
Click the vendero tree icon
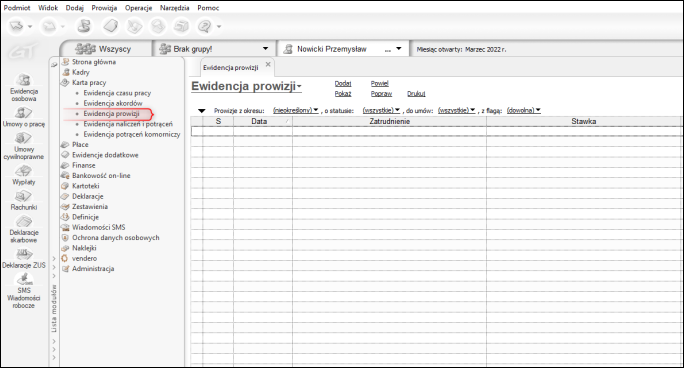(65, 258)
